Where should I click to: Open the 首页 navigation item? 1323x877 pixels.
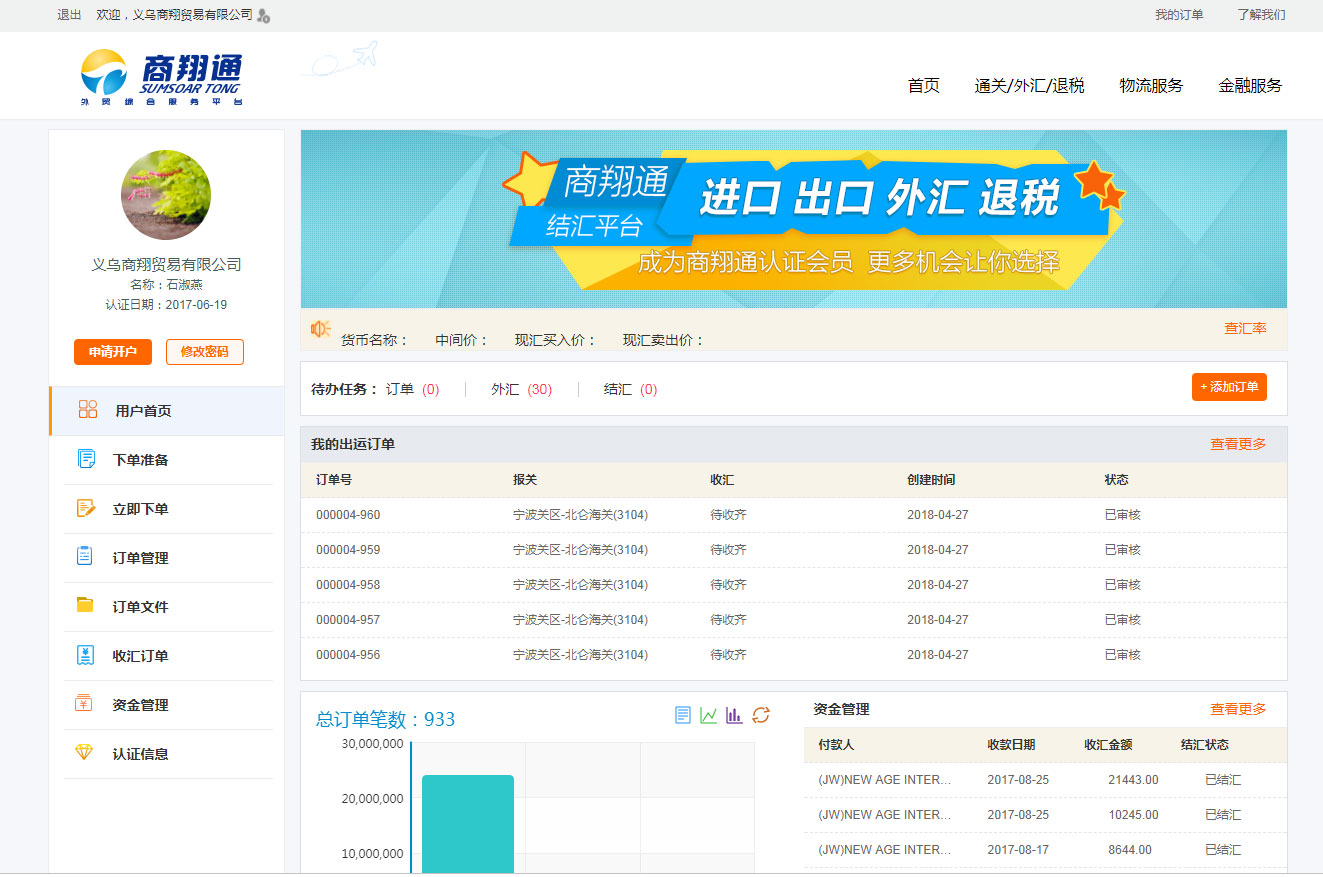point(924,86)
